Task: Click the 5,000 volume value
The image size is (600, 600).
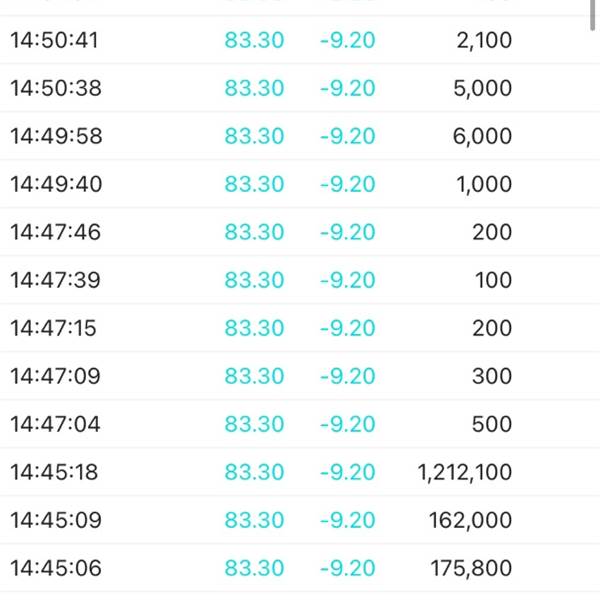Action: tap(483, 88)
